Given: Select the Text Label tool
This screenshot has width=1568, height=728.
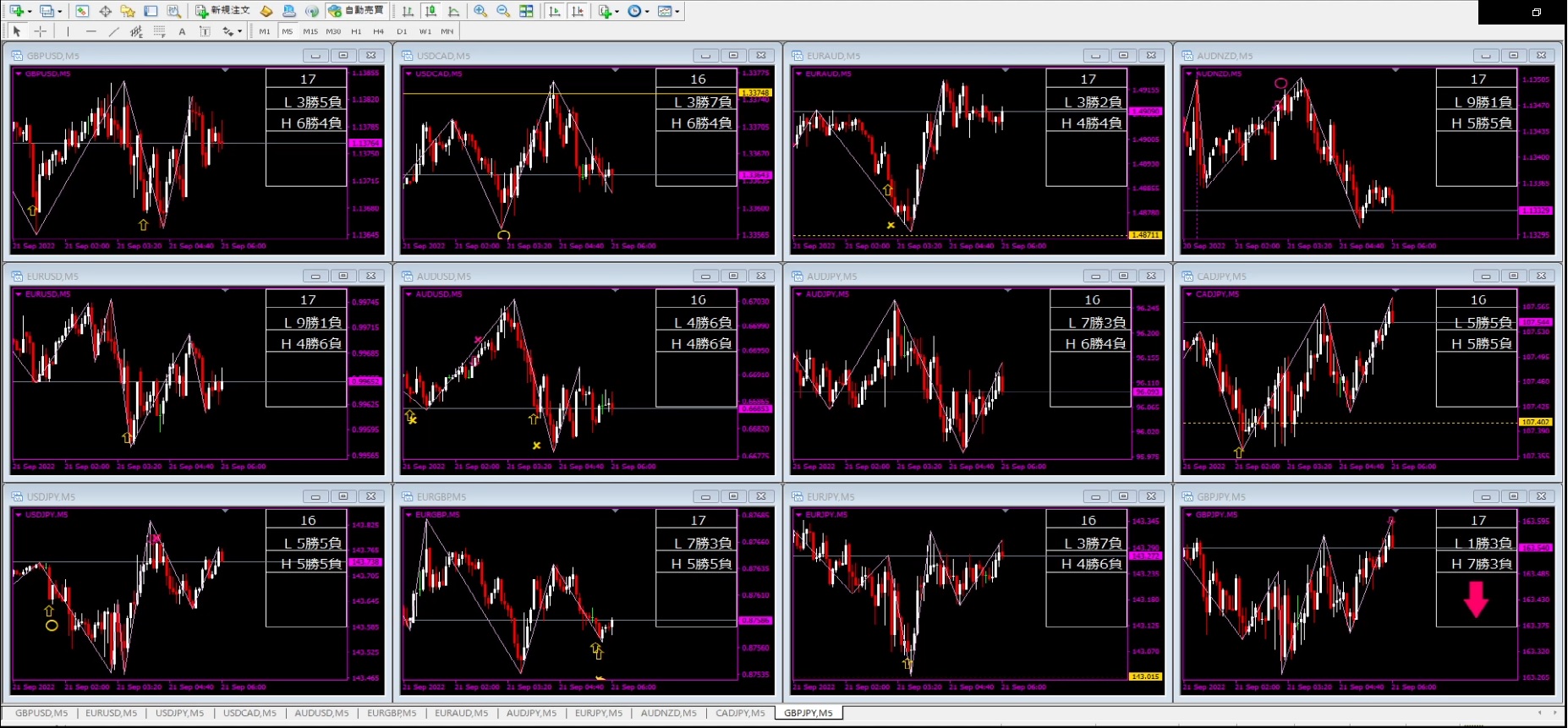Looking at the screenshot, I should (x=205, y=31).
